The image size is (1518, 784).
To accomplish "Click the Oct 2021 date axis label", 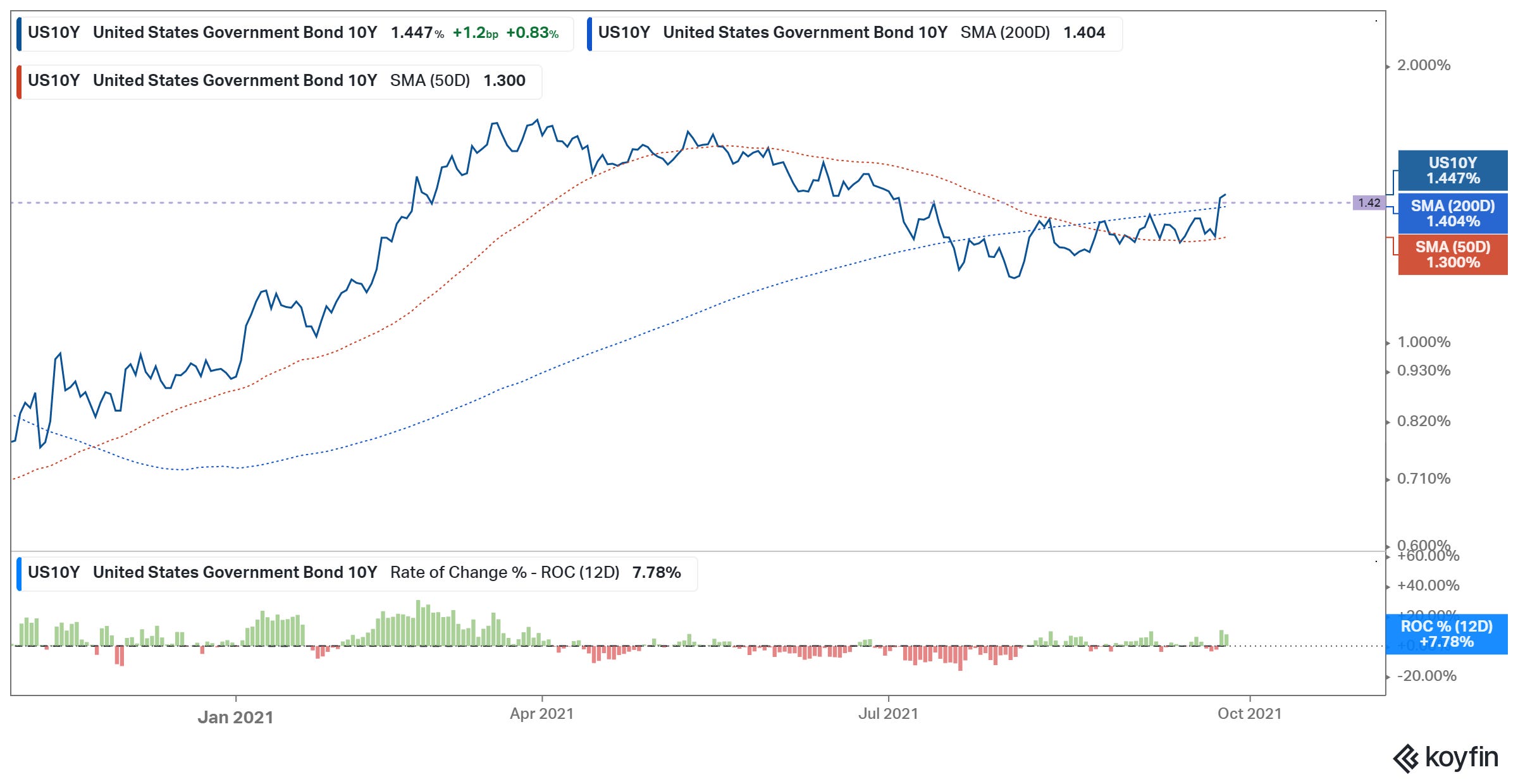I will [1250, 714].
